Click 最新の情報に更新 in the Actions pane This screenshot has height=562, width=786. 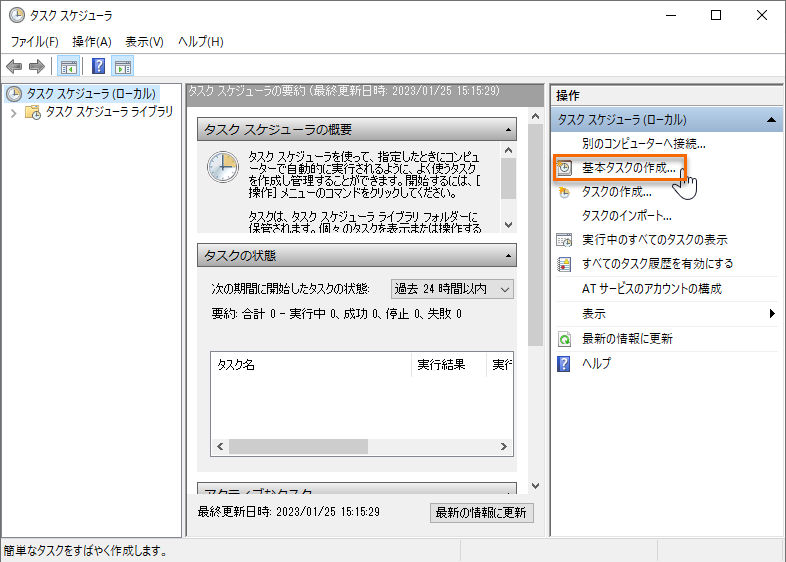627,339
